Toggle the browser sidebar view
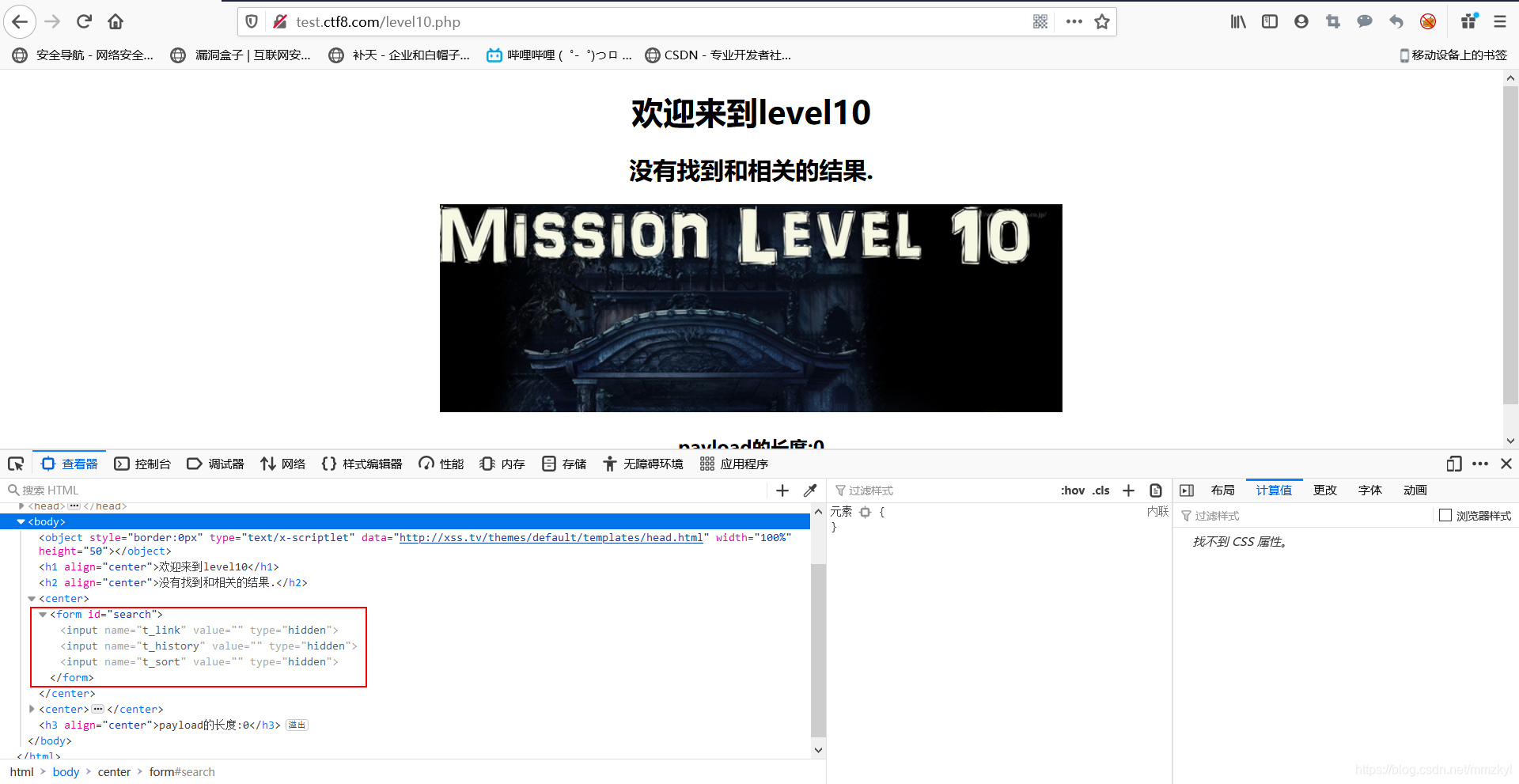The height and width of the screenshot is (784, 1519). pyautogui.click(x=1270, y=22)
